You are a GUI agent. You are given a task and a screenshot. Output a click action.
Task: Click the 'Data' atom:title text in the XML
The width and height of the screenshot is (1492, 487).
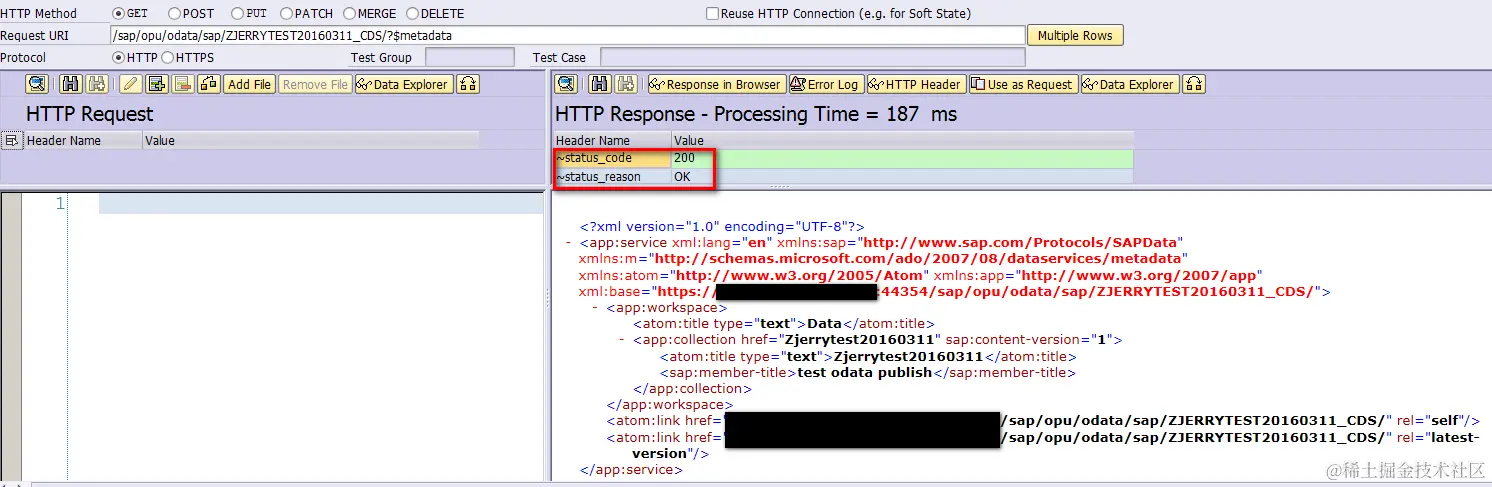pyautogui.click(x=826, y=324)
